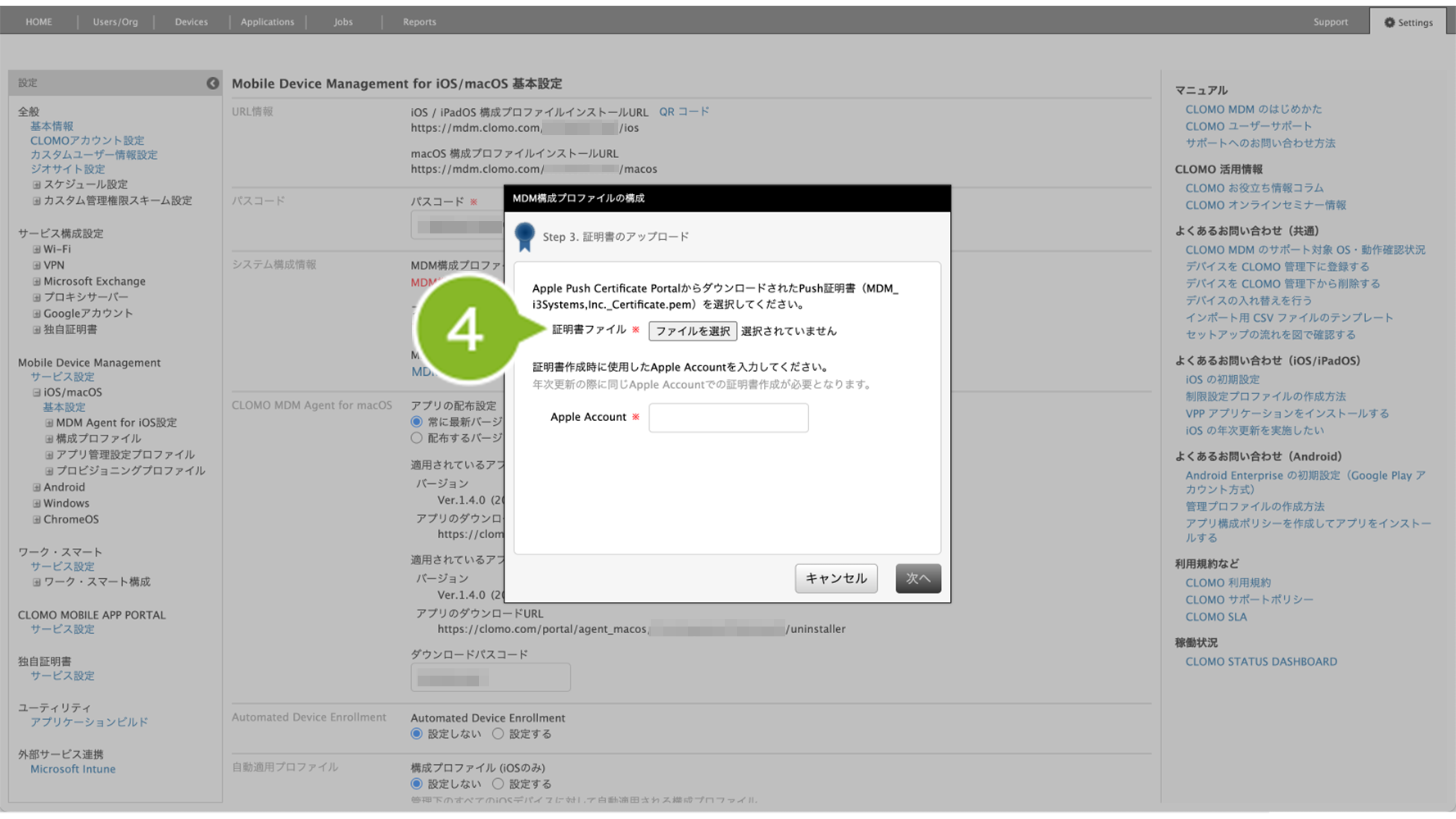Expand the VPN tree node
The width and height of the screenshot is (1456, 819).
click(x=36, y=265)
